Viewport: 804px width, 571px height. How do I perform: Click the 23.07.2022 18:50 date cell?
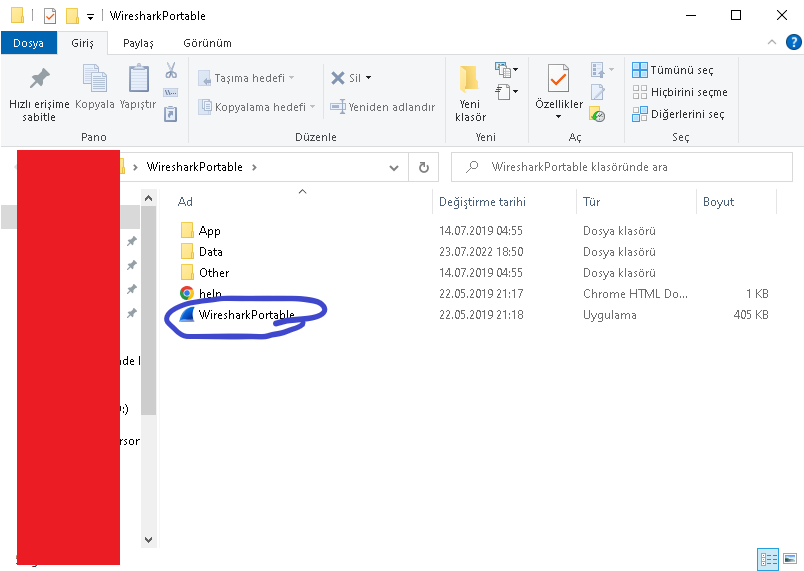(481, 252)
